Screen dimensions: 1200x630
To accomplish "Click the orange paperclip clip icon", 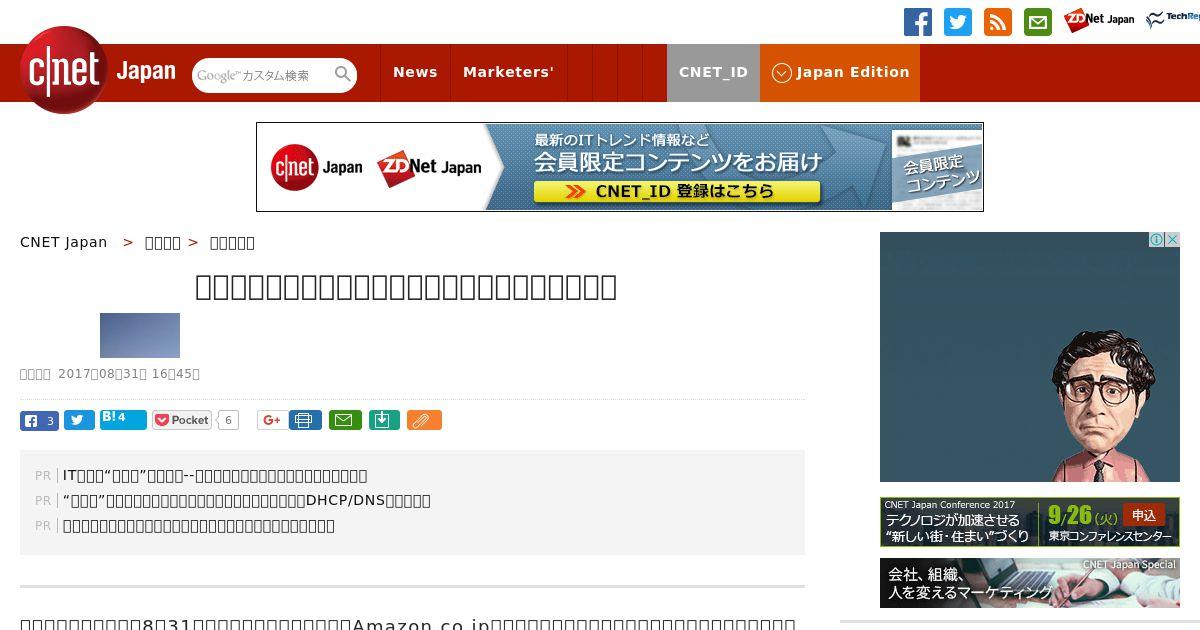I will 424,420.
